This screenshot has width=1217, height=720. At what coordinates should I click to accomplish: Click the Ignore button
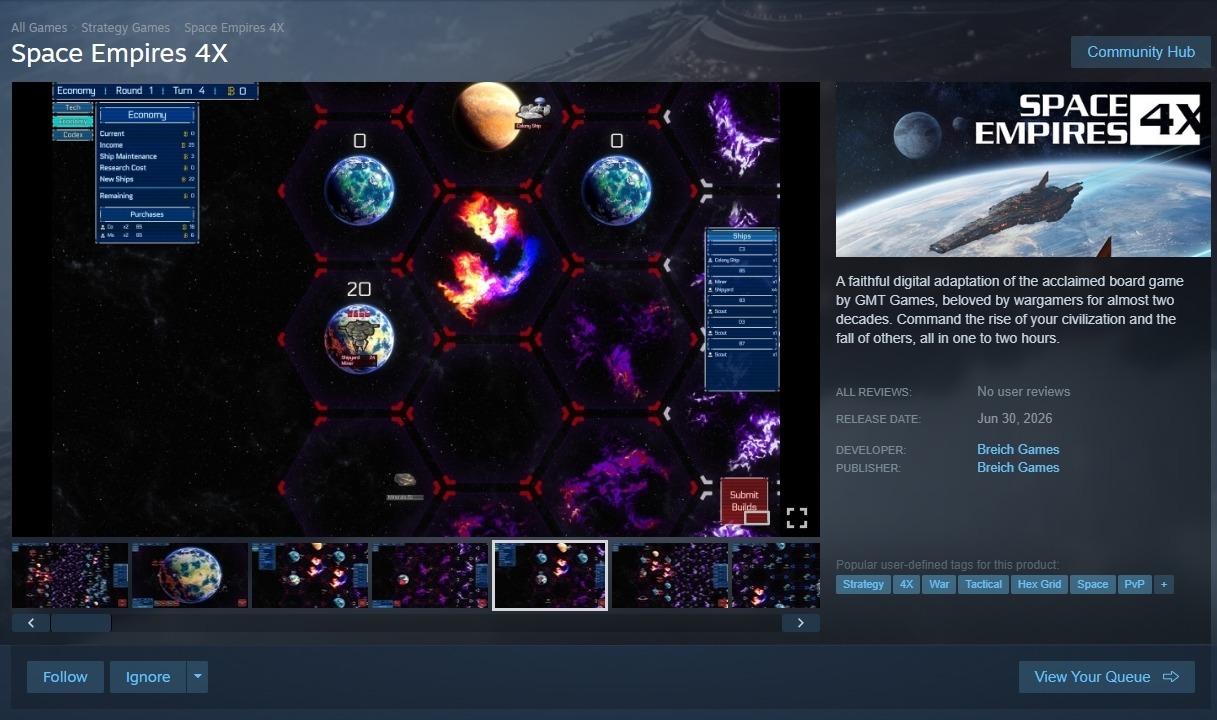point(148,677)
